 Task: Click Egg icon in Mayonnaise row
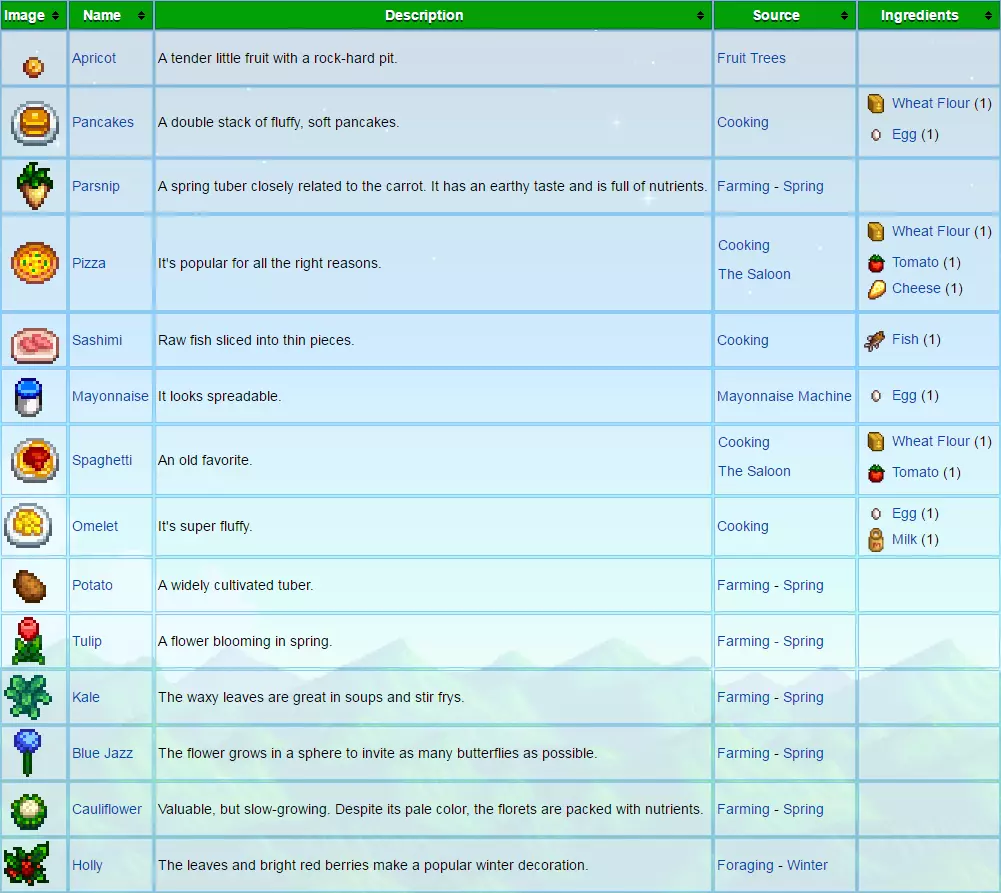(876, 396)
